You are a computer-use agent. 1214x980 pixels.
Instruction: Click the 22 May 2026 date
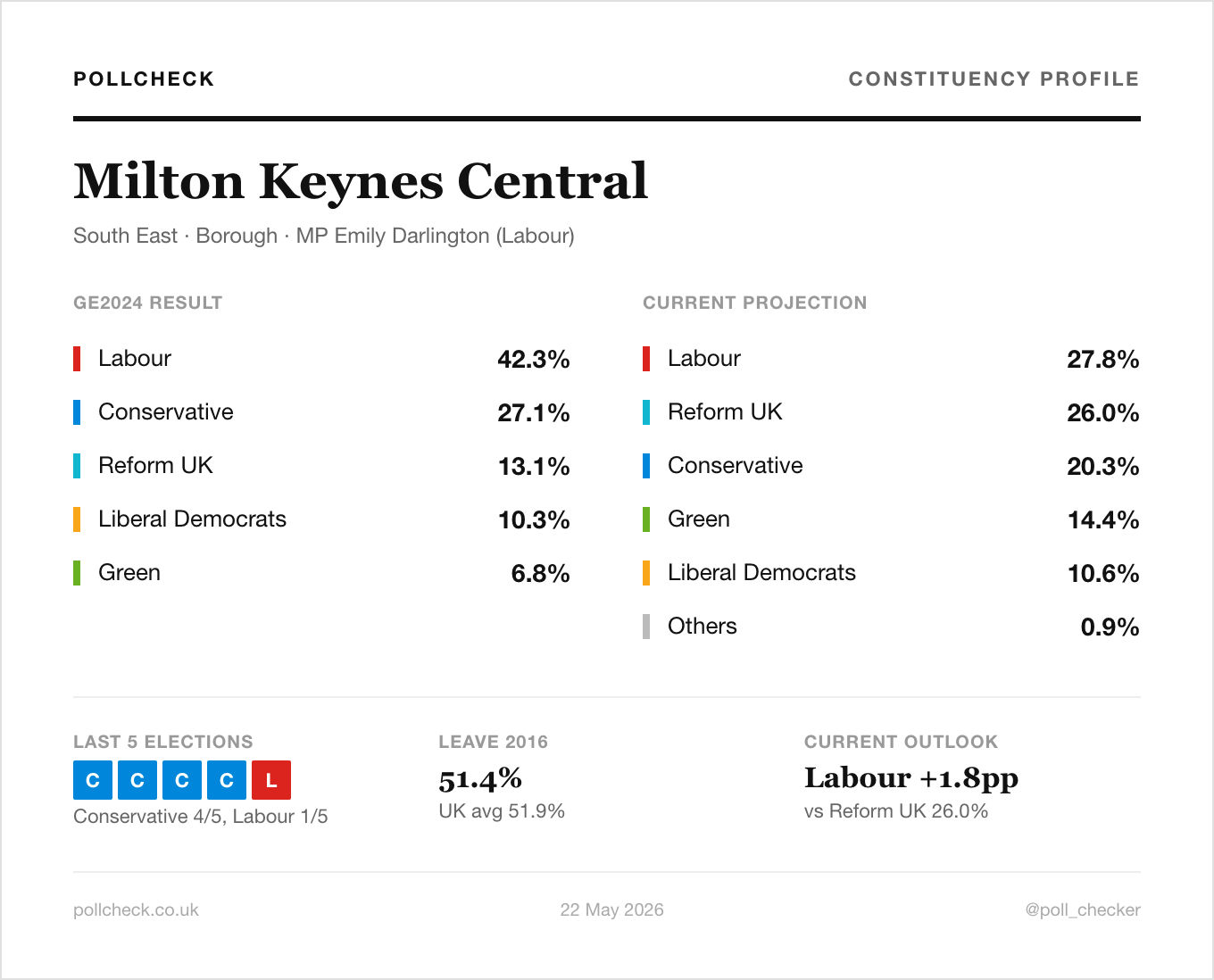tap(611, 909)
